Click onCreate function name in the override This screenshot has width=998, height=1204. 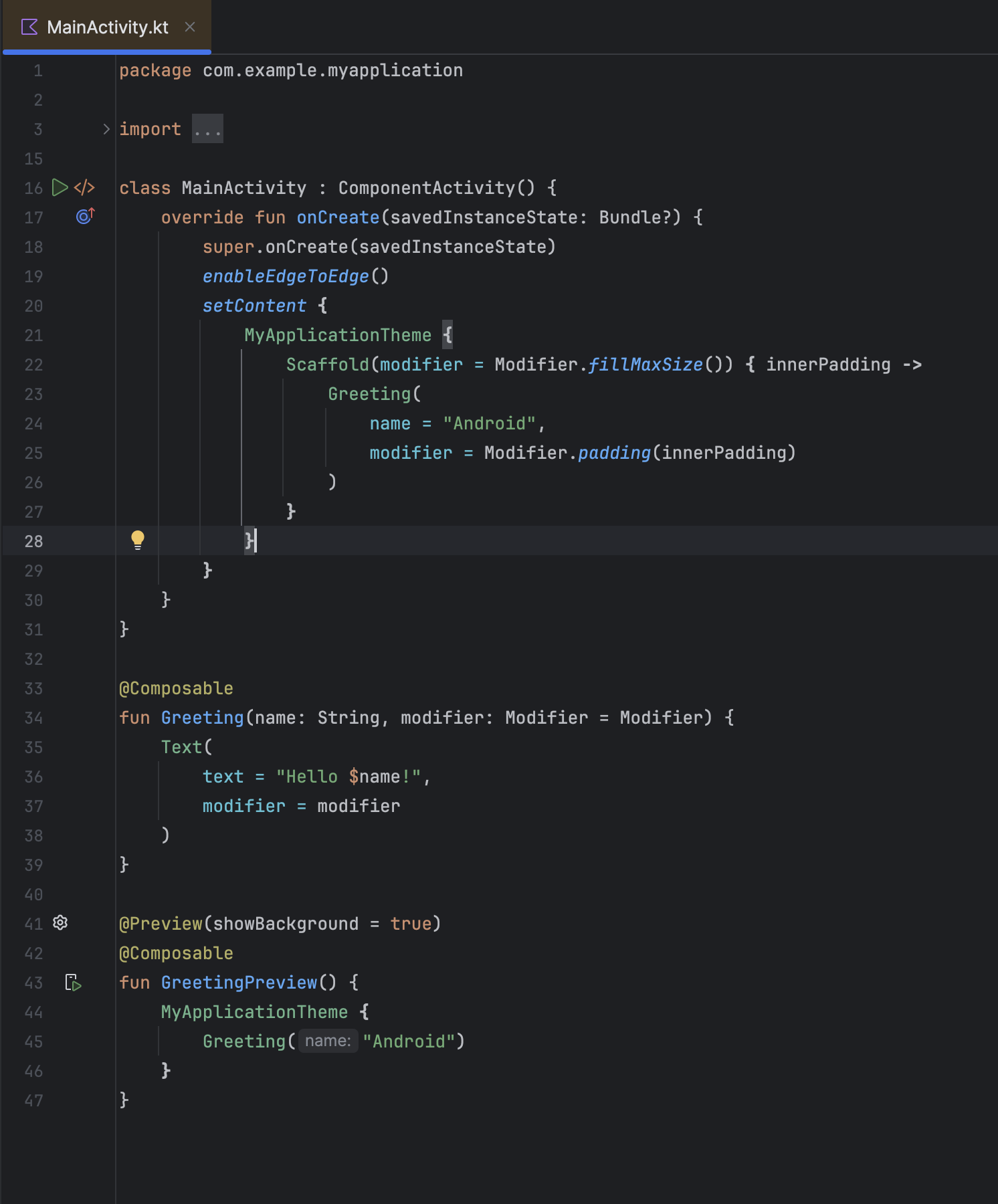pos(338,217)
